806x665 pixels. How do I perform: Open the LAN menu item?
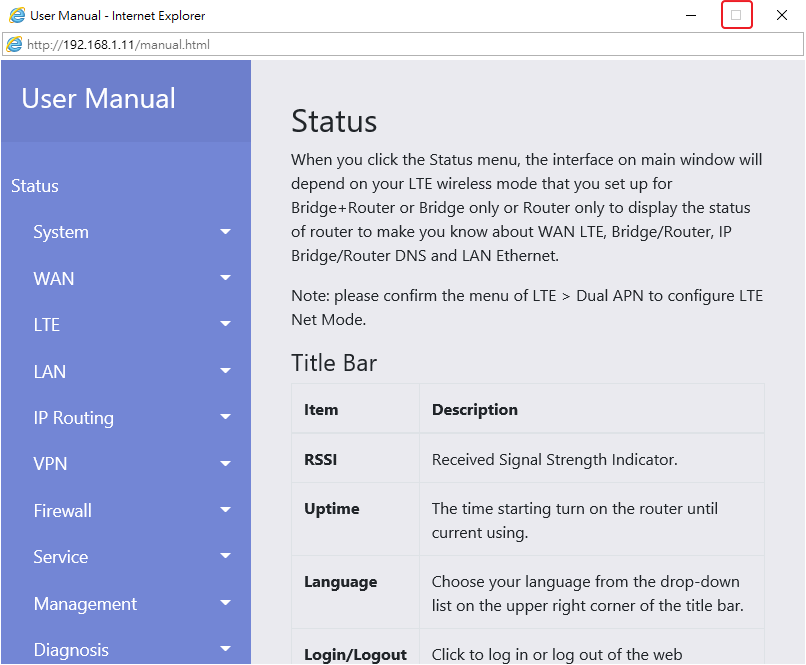pyautogui.click(x=50, y=372)
